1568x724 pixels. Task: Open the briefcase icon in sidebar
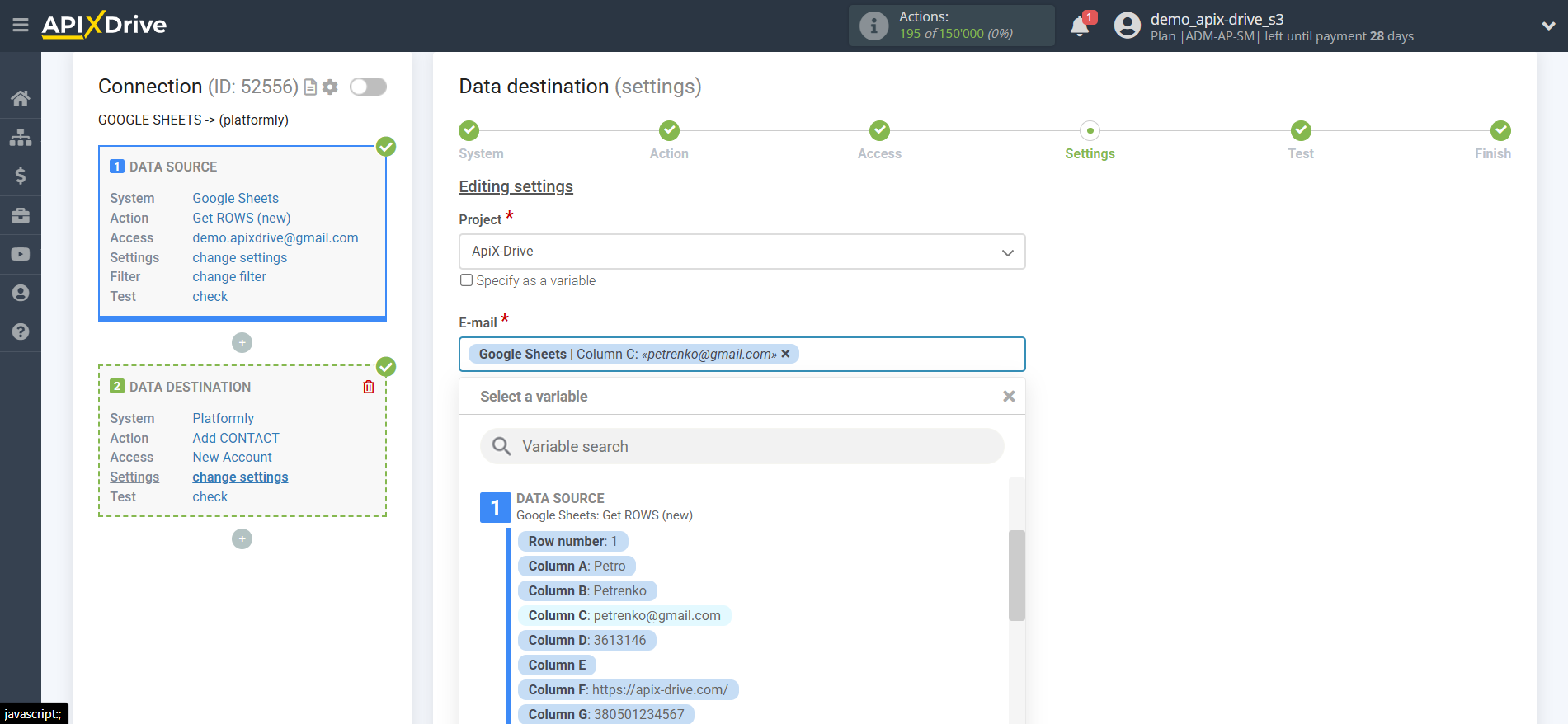pos(21,215)
